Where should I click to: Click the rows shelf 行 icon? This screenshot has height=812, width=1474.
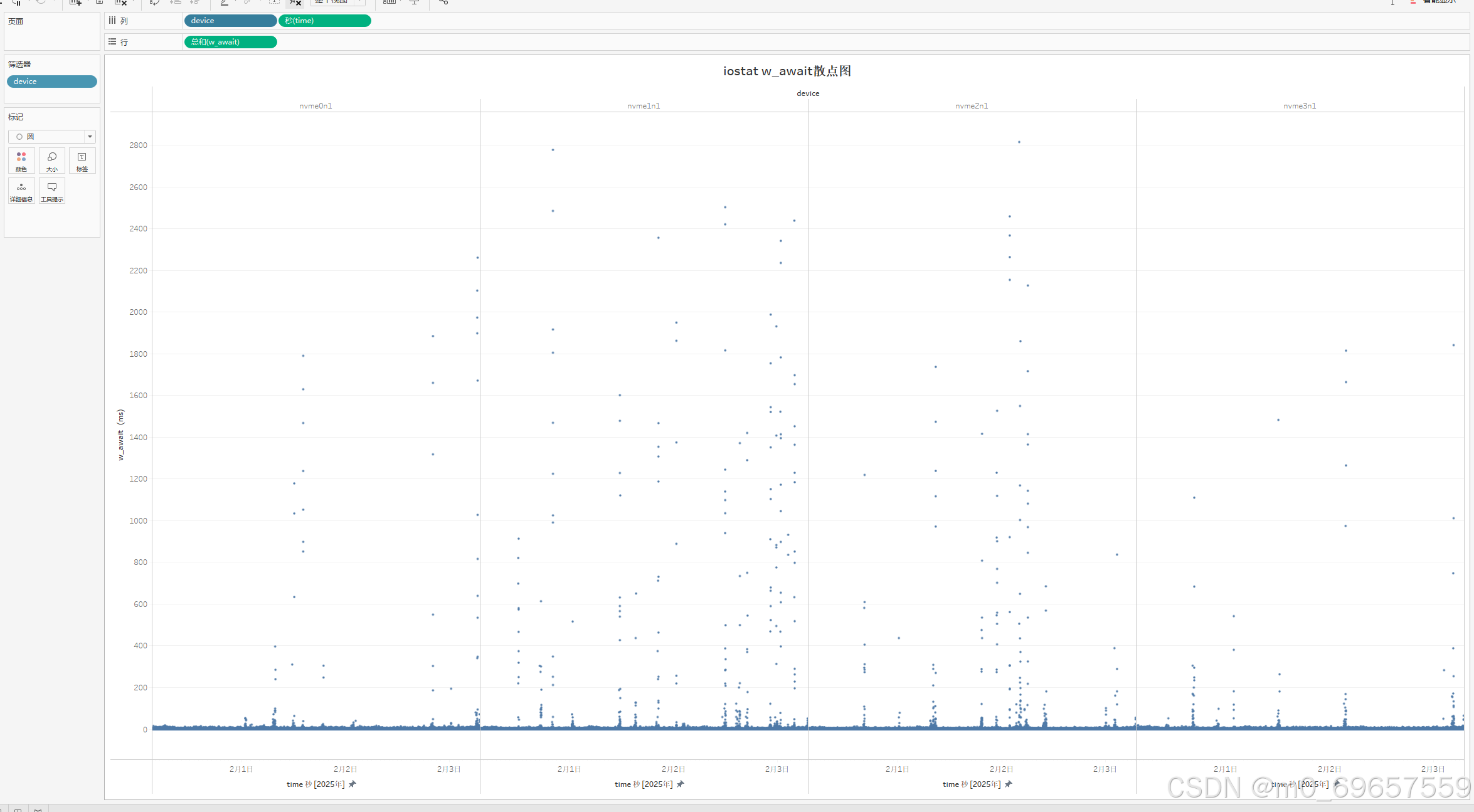pyautogui.click(x=112, y=42)
